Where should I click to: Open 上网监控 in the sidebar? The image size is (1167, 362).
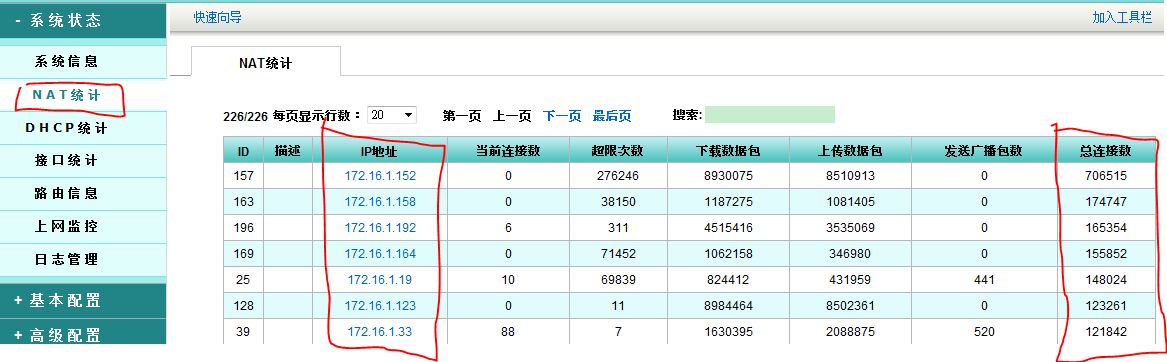[66, 226]
